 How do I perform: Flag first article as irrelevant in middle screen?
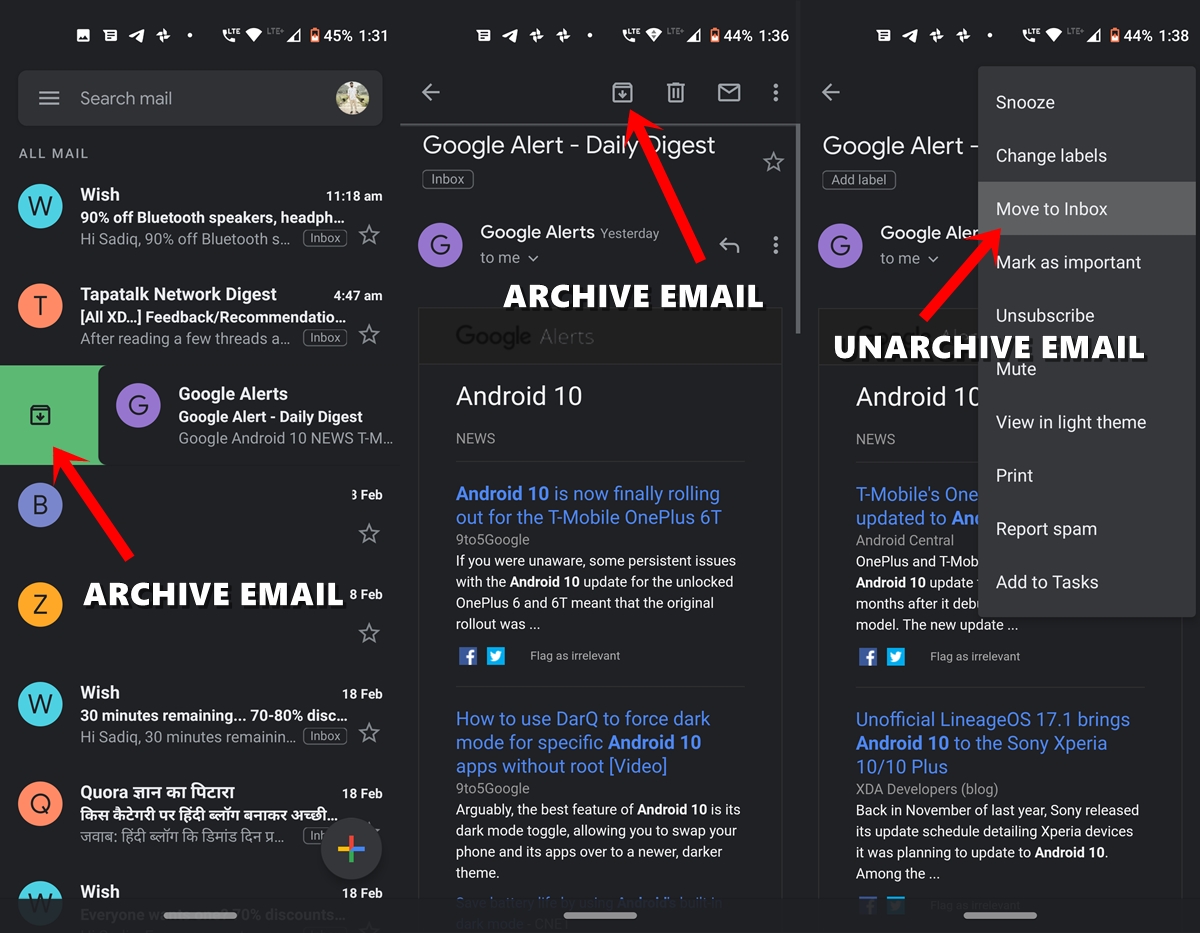tap(575, 656)
